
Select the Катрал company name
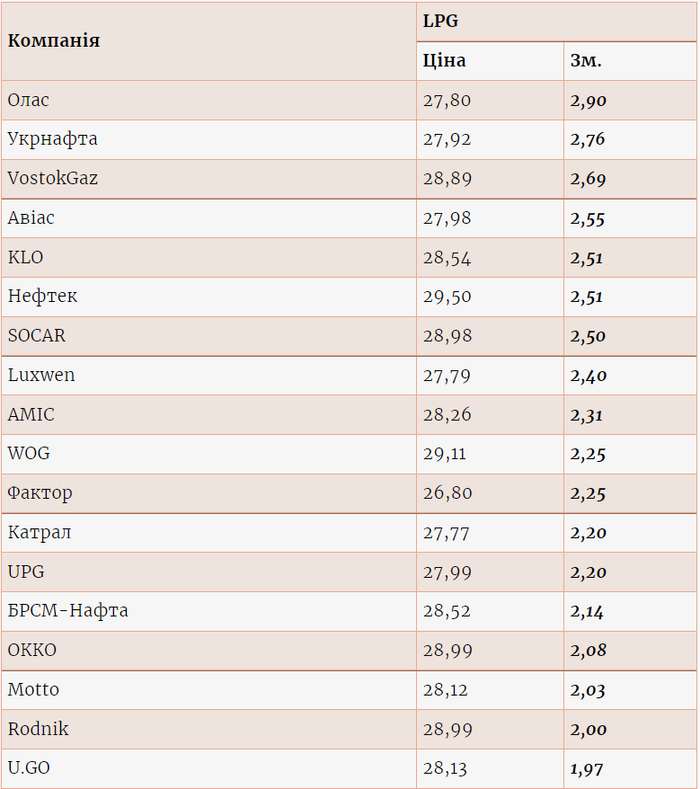[x=39, y=533]
